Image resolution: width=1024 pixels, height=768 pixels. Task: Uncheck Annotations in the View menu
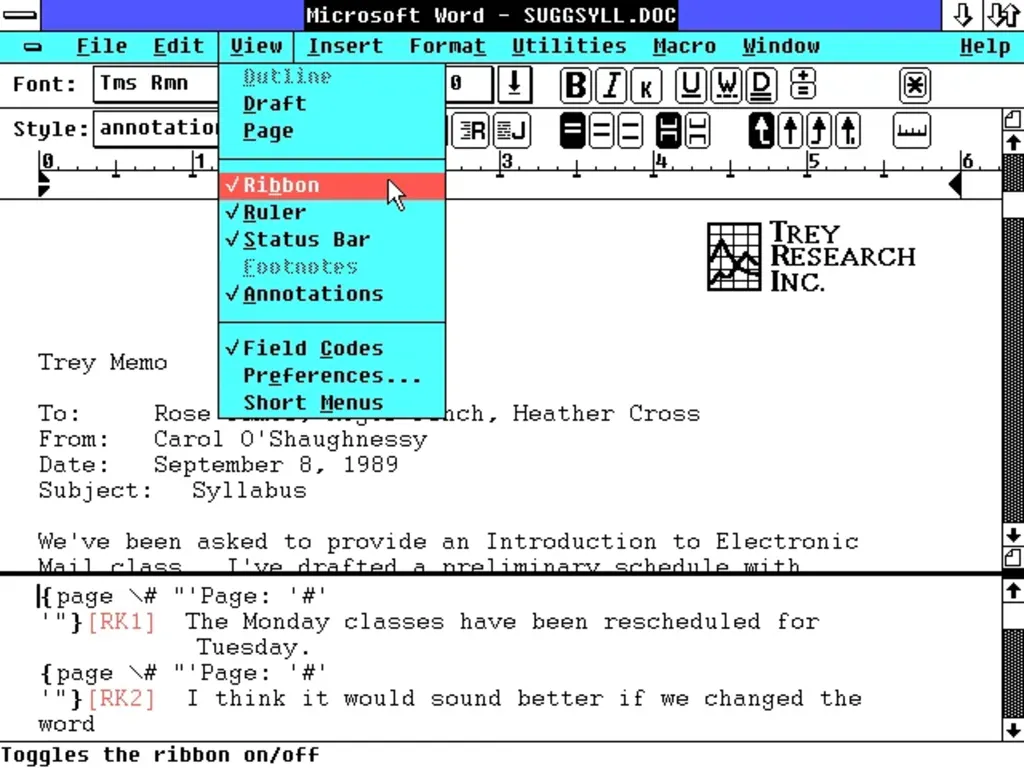(303, 293)
